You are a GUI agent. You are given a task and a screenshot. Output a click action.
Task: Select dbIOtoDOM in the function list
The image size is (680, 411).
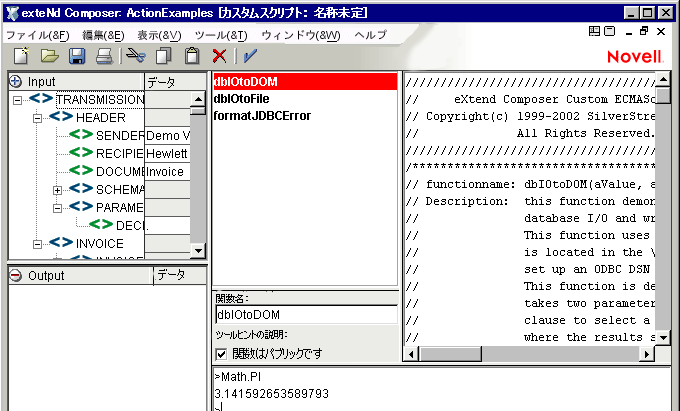pos(305,82)
